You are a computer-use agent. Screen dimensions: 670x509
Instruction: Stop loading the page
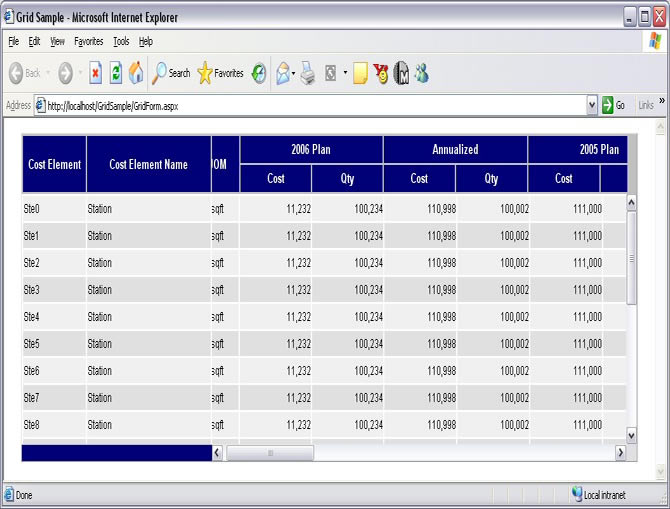95,73
